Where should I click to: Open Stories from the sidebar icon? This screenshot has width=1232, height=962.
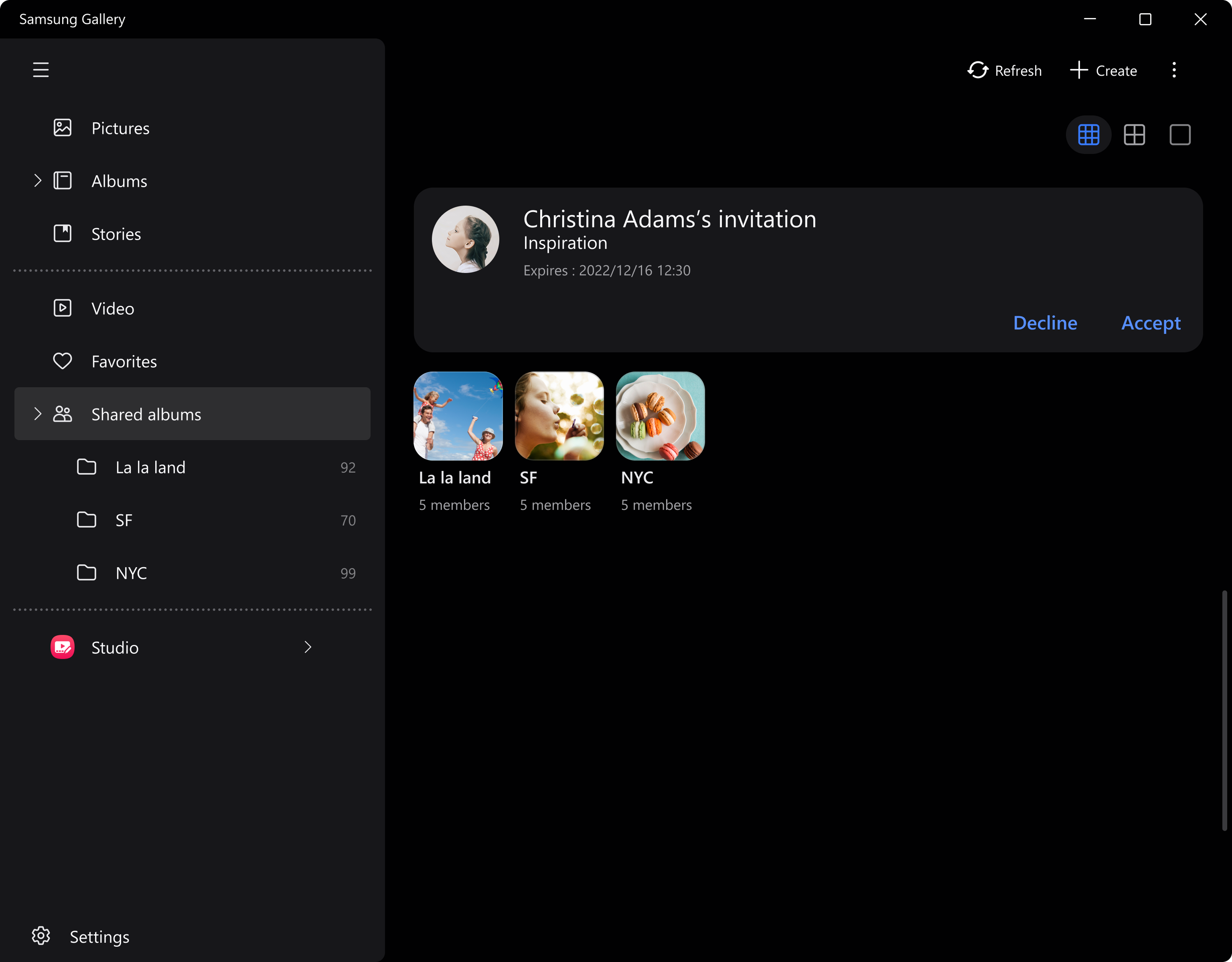click(x=63, y=233)
